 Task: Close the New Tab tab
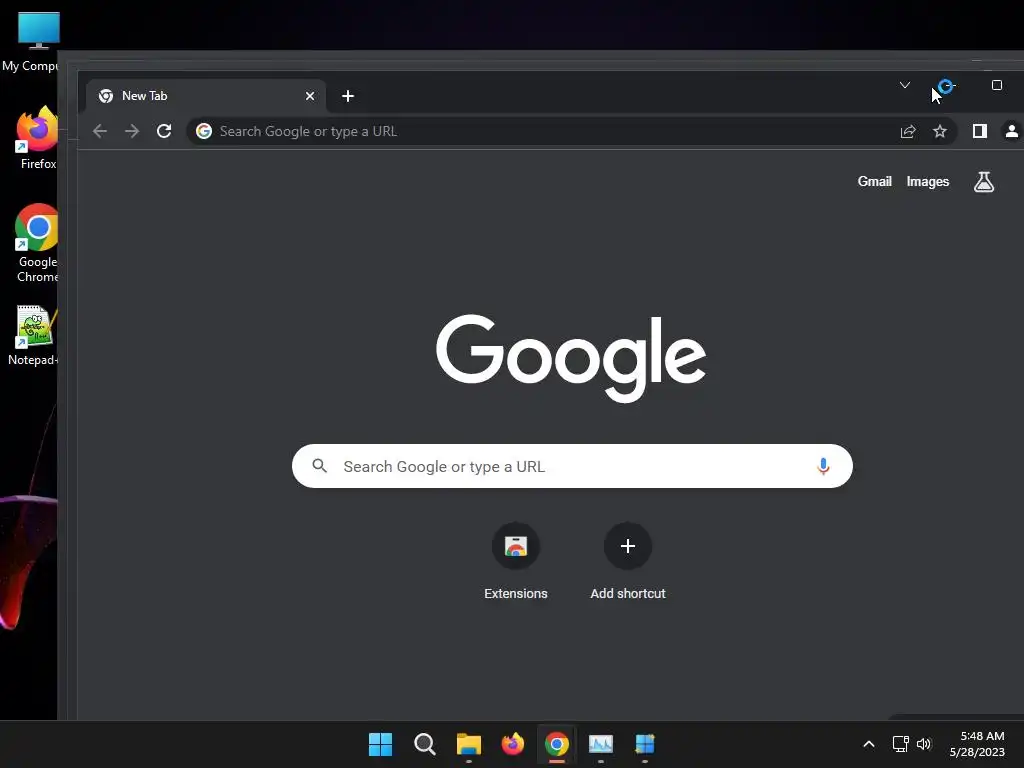(310, 96)
